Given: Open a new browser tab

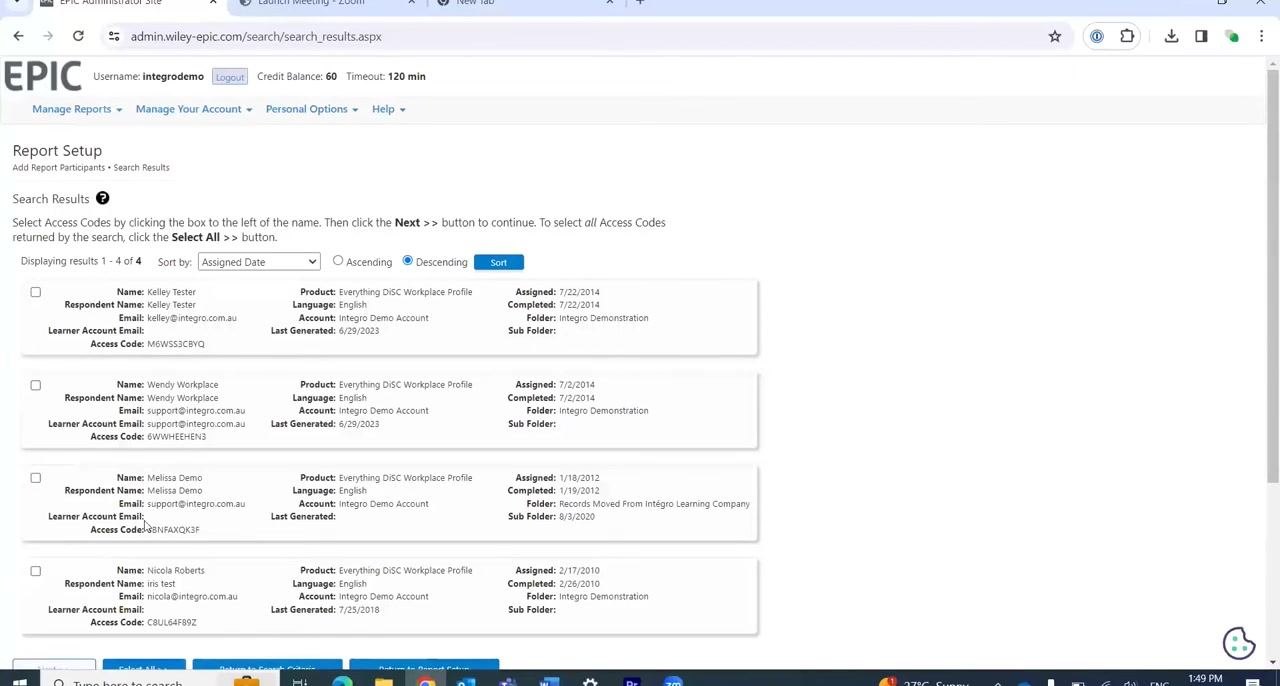Looking at the screenshot, I should tap(640, 2).
